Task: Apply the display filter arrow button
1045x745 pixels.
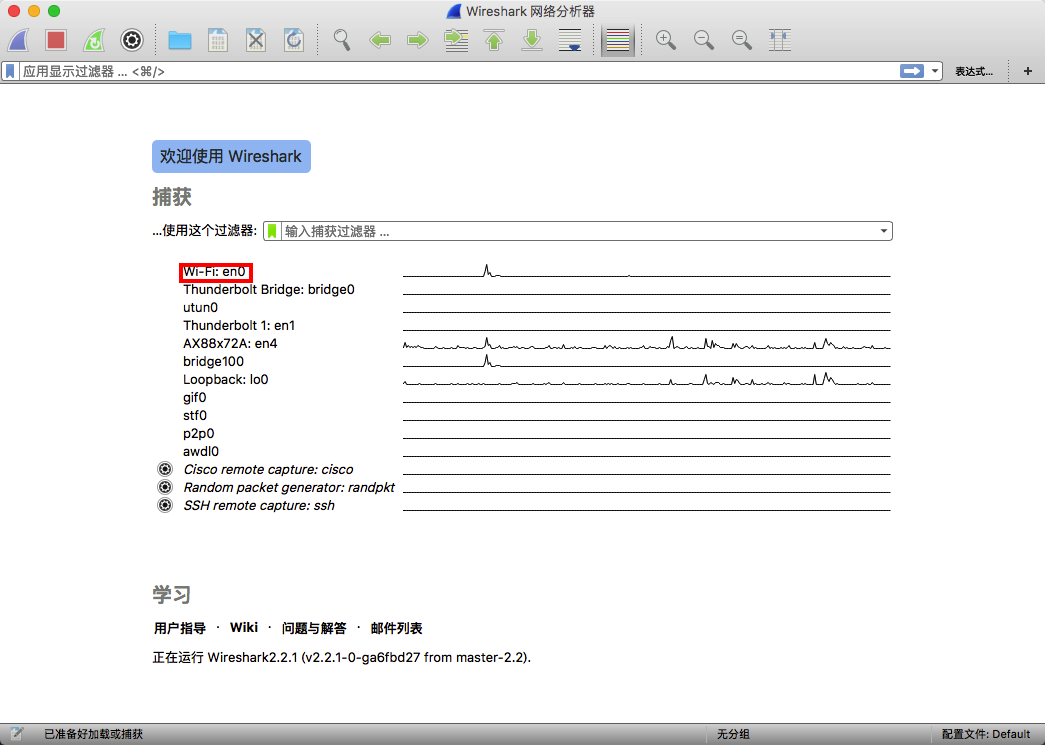Action: point(912,71)
